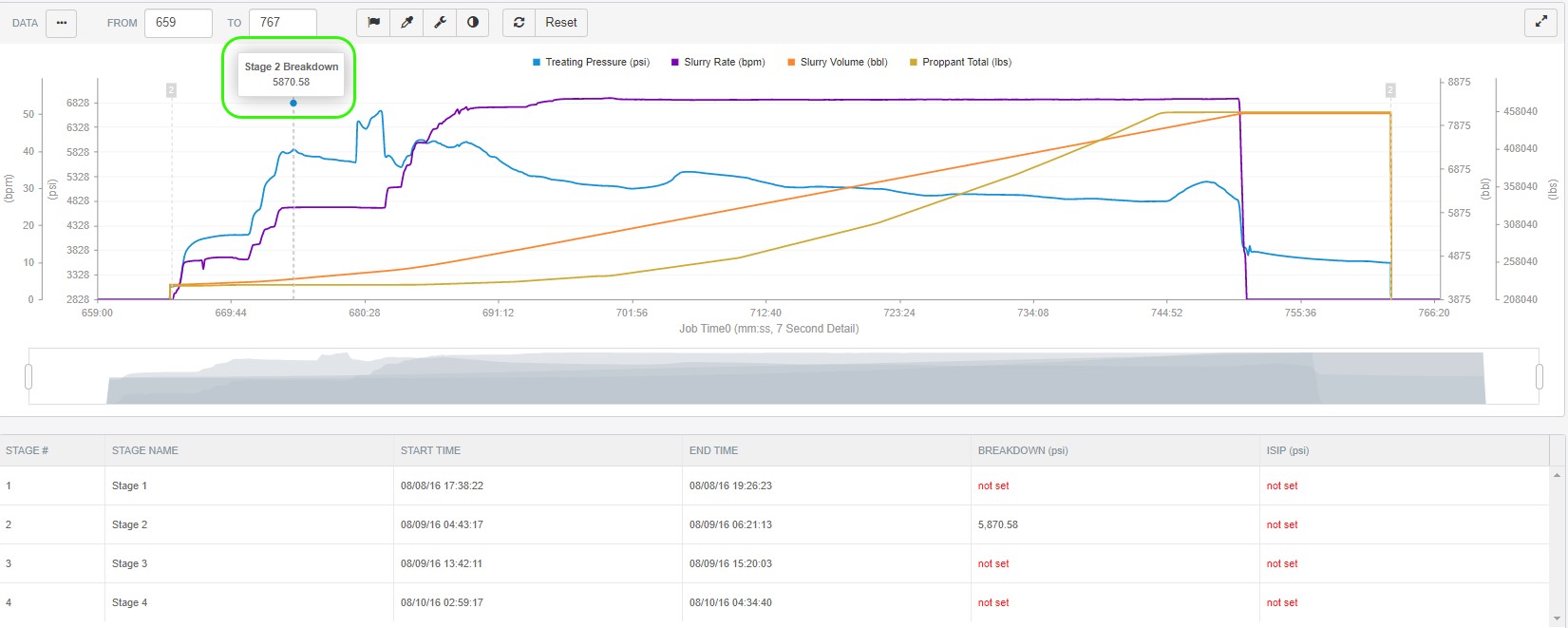The height and width of the screenshot is (628, 1568).
Task: Toggle the half-circle contrast icon
Action: click(473, 23)
